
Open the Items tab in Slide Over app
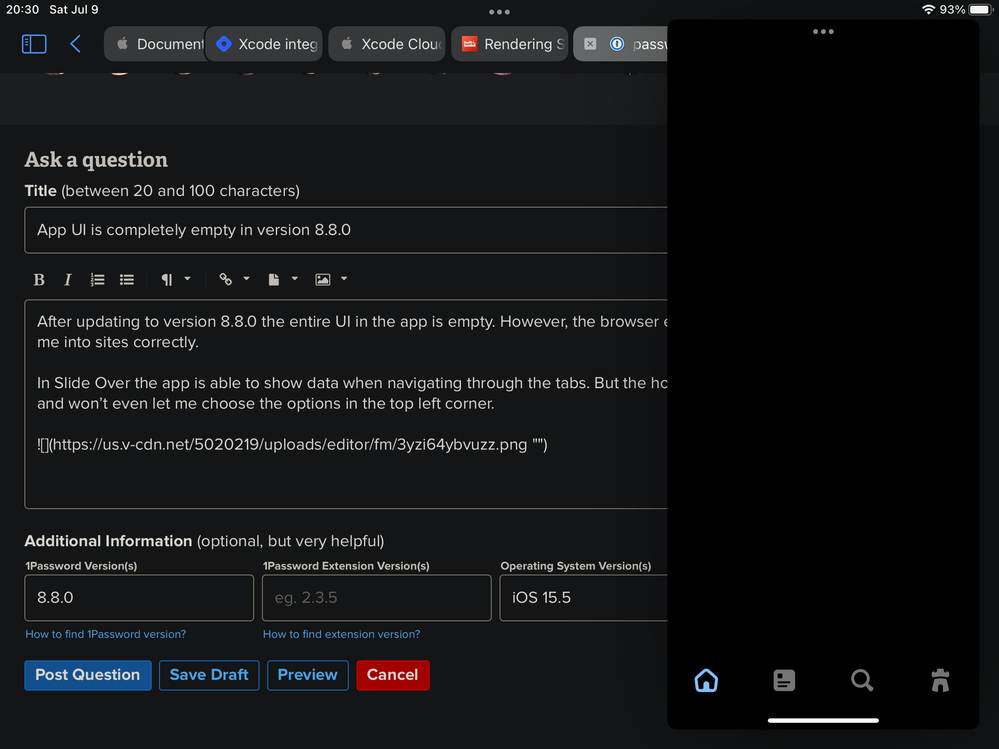click(x=784, y=680)
